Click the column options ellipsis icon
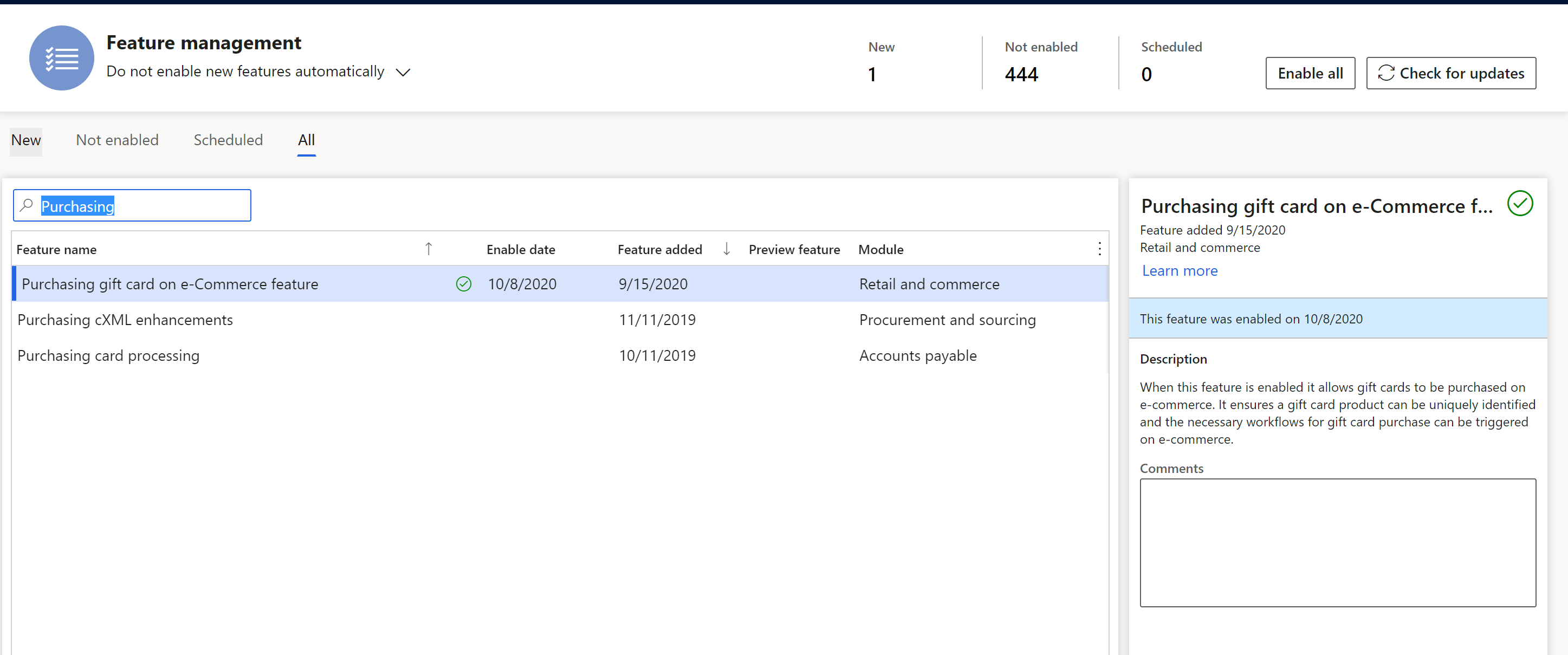 coord(1100,249)
